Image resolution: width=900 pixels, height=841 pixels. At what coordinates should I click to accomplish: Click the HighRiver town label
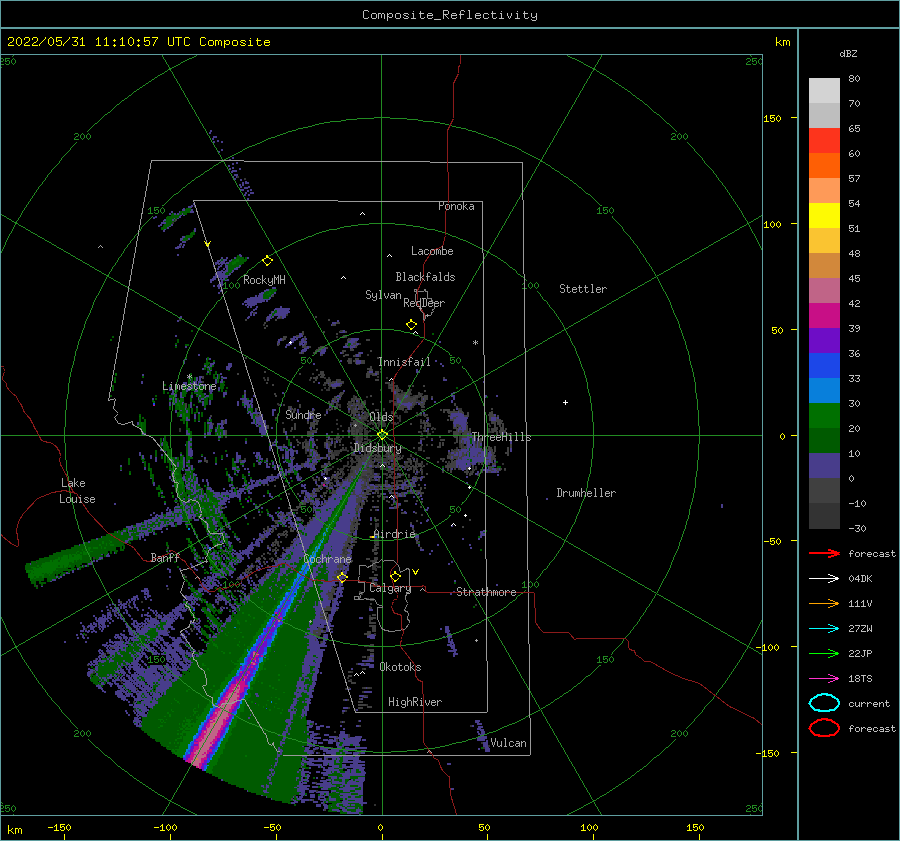tap(415, 702)
